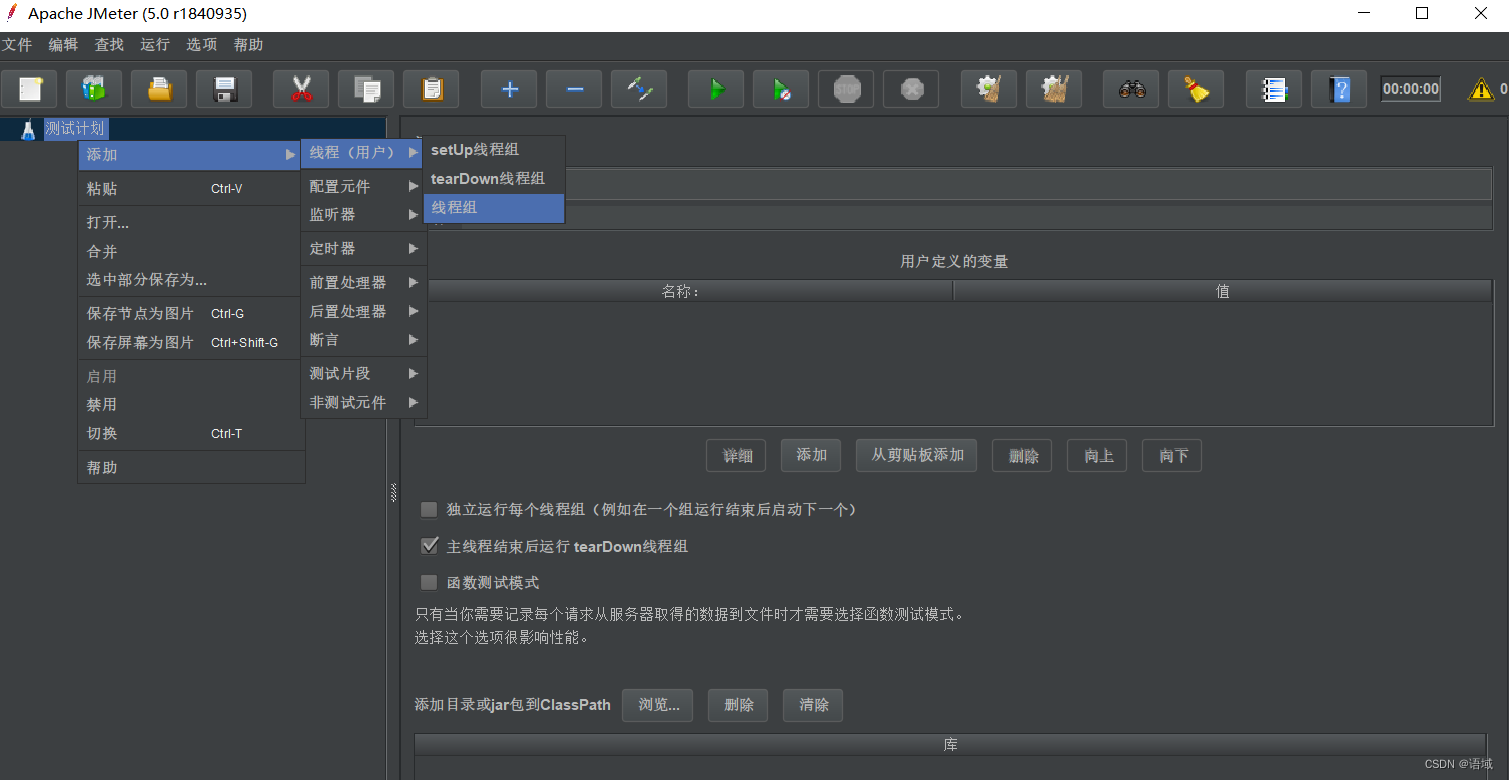Viewport: 1509px width, 780px height.
Task: Click the Save floppy disk icon
Action: (224, 89)
